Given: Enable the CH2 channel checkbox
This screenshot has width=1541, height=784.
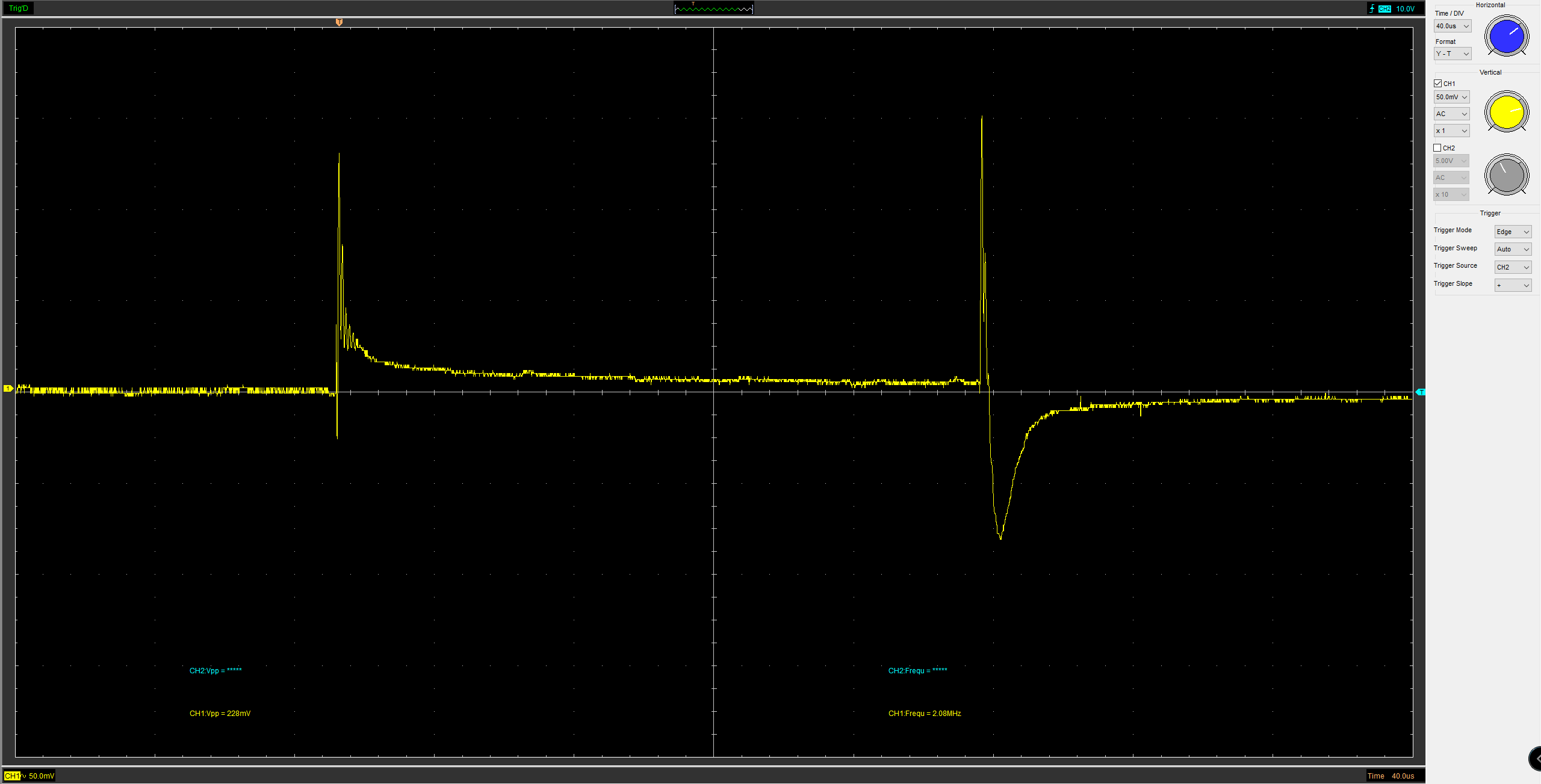Looking at the screenshot, I should coord(1437,148).
